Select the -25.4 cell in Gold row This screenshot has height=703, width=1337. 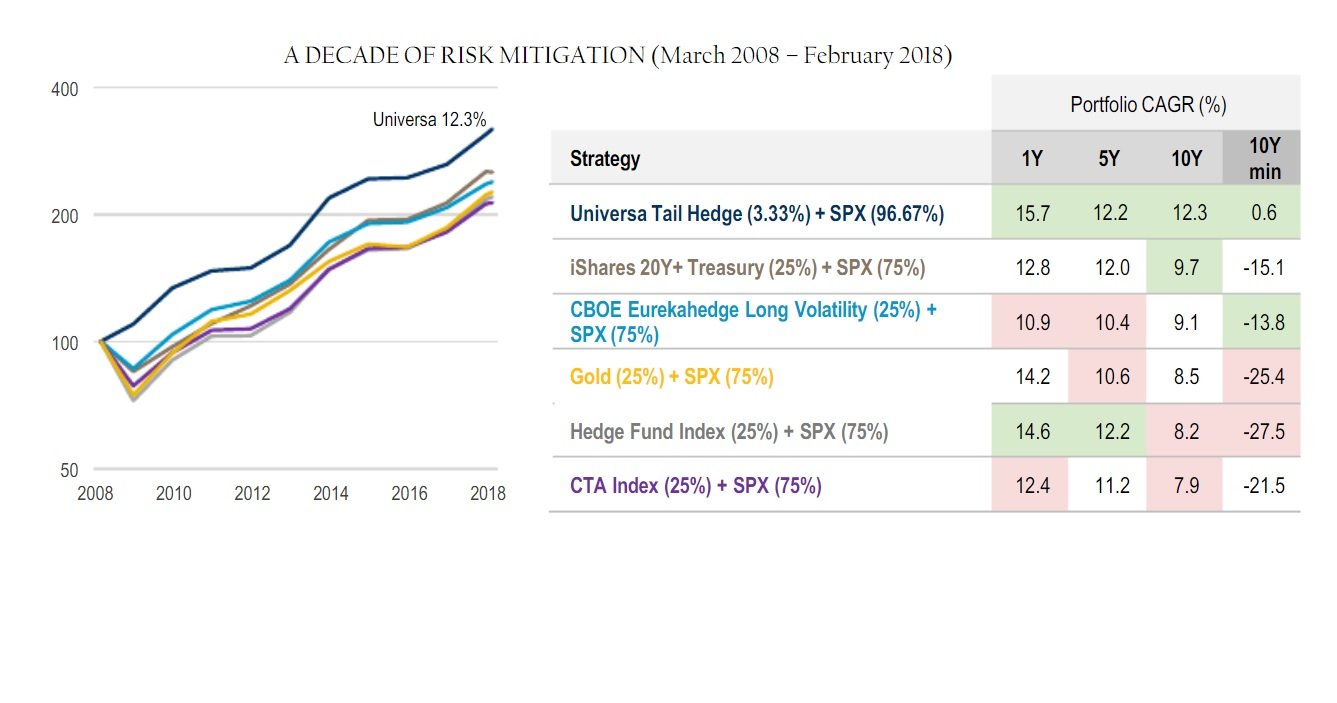[1262, 377]
